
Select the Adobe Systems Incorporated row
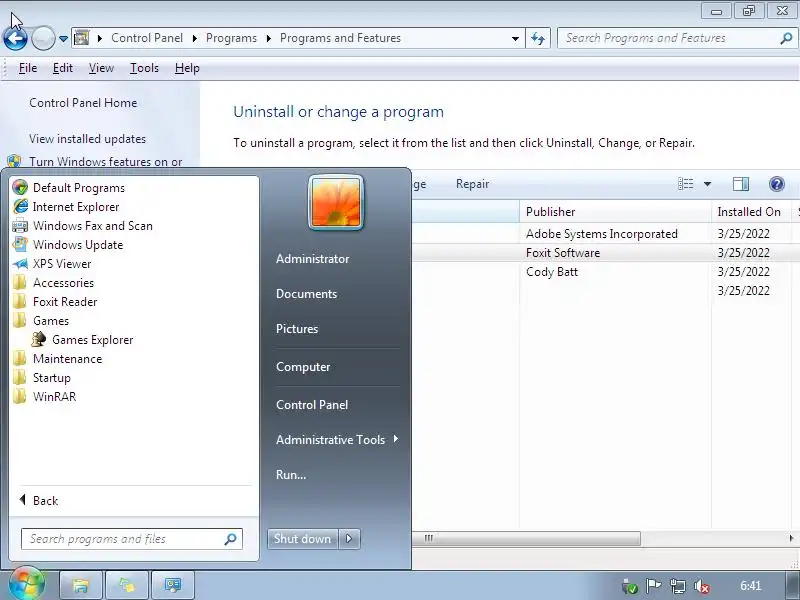pos(602,234)
